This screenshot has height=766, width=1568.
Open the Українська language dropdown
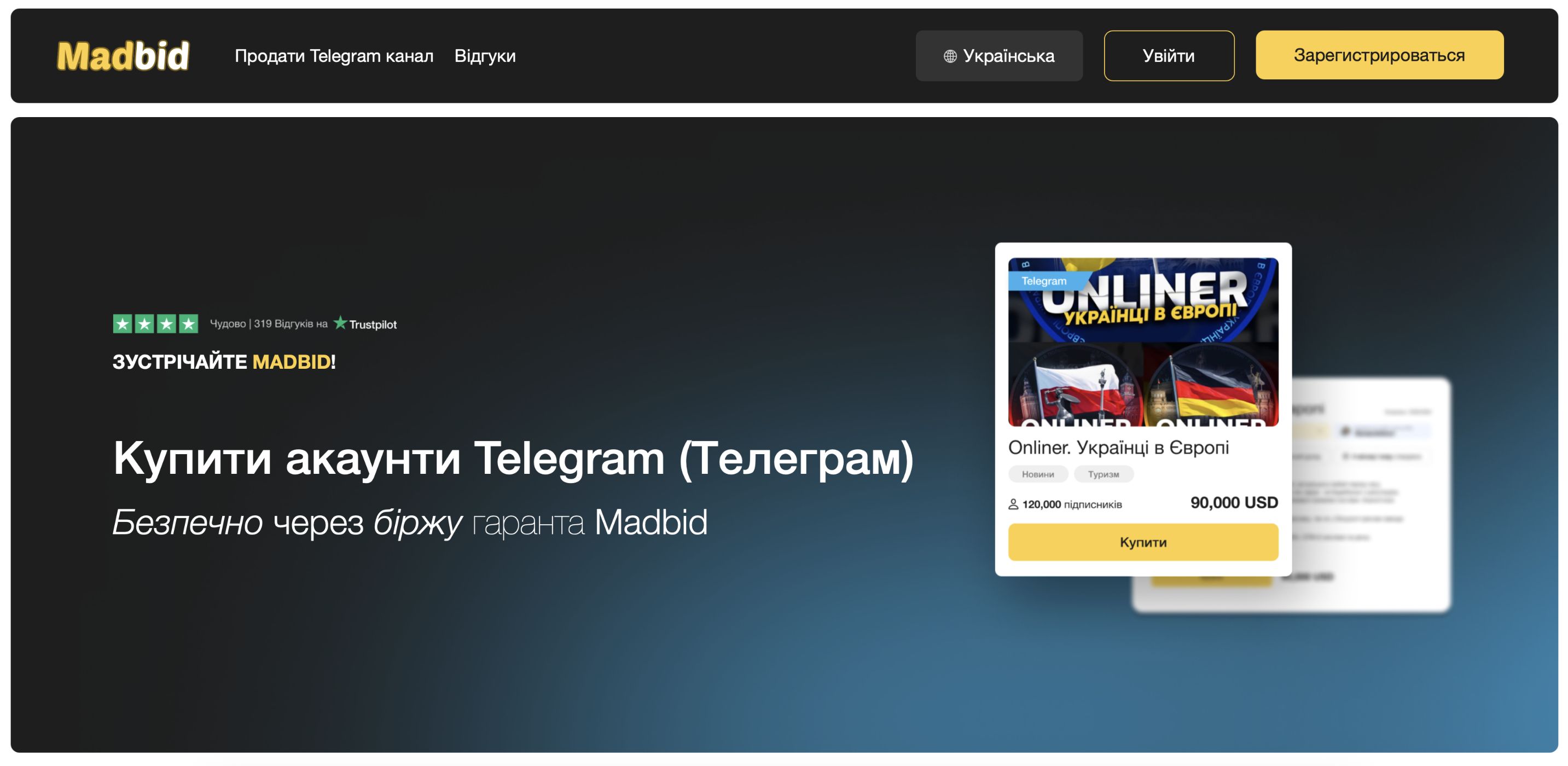[999, 55]
